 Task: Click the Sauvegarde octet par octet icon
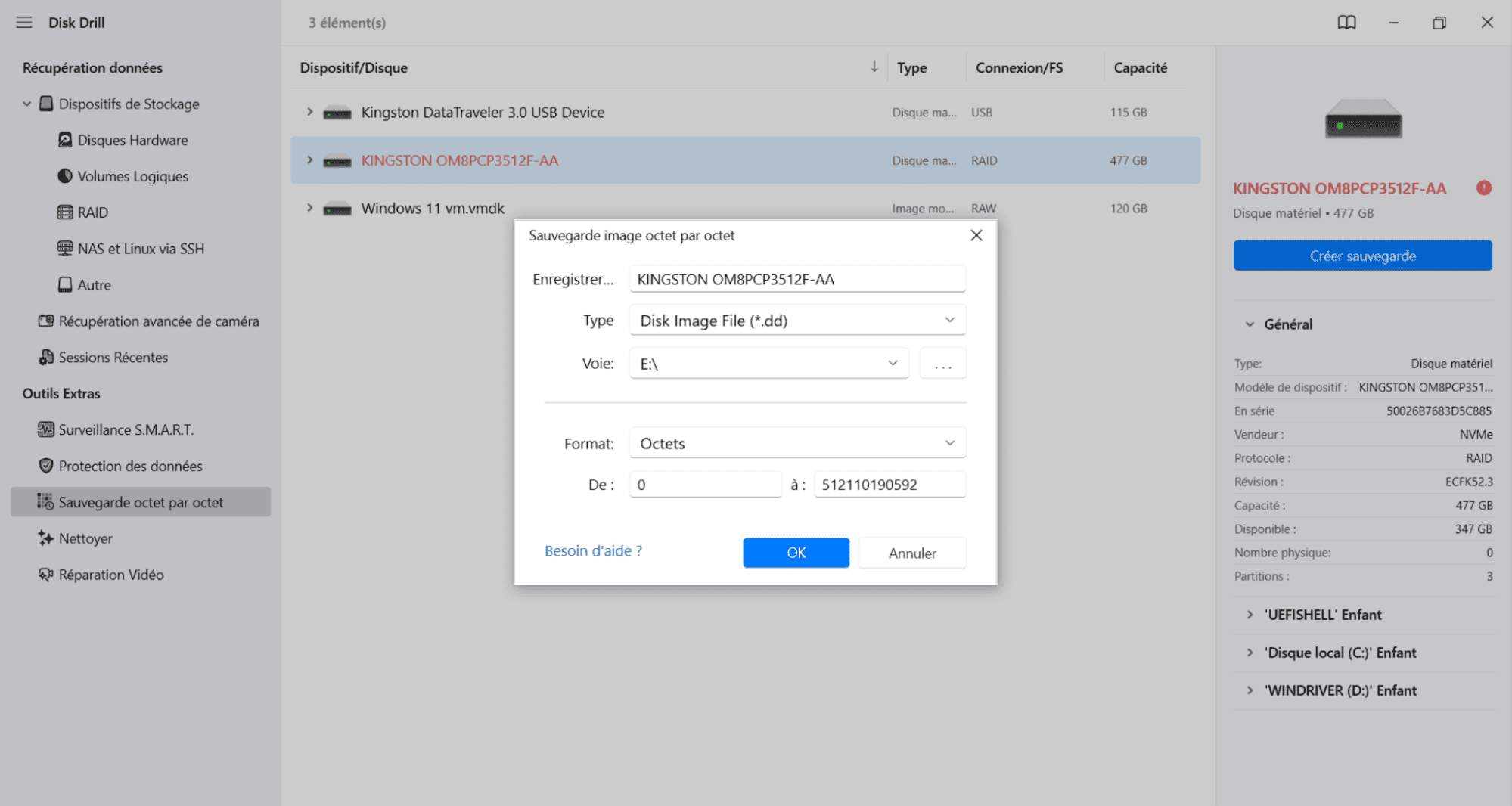coord(46,502)
